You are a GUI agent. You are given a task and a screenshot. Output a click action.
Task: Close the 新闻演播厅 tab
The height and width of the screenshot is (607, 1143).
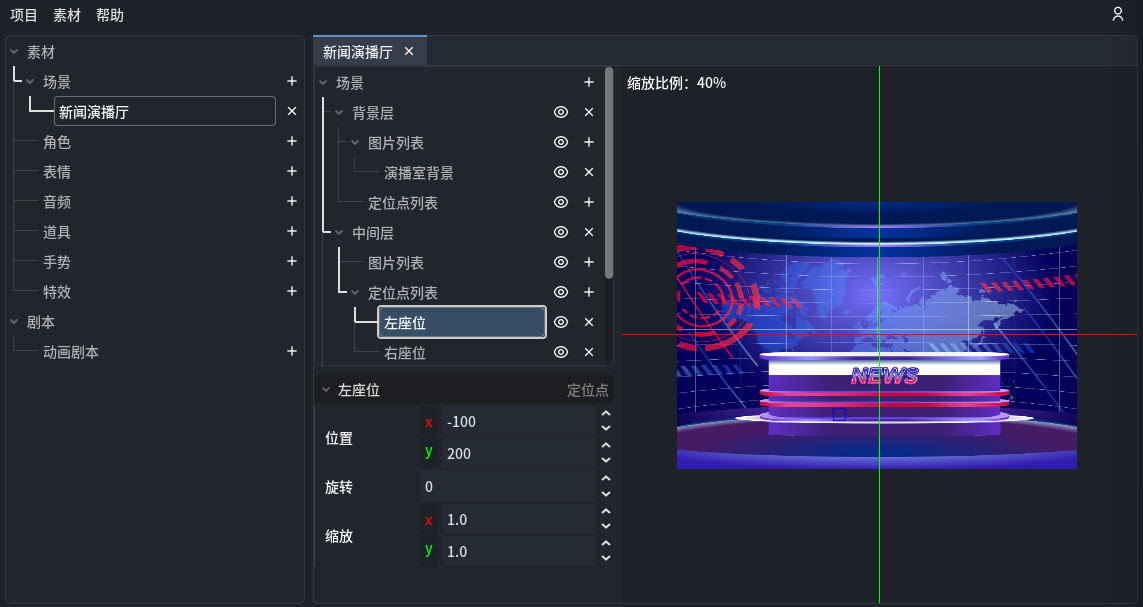pos(409,51)
